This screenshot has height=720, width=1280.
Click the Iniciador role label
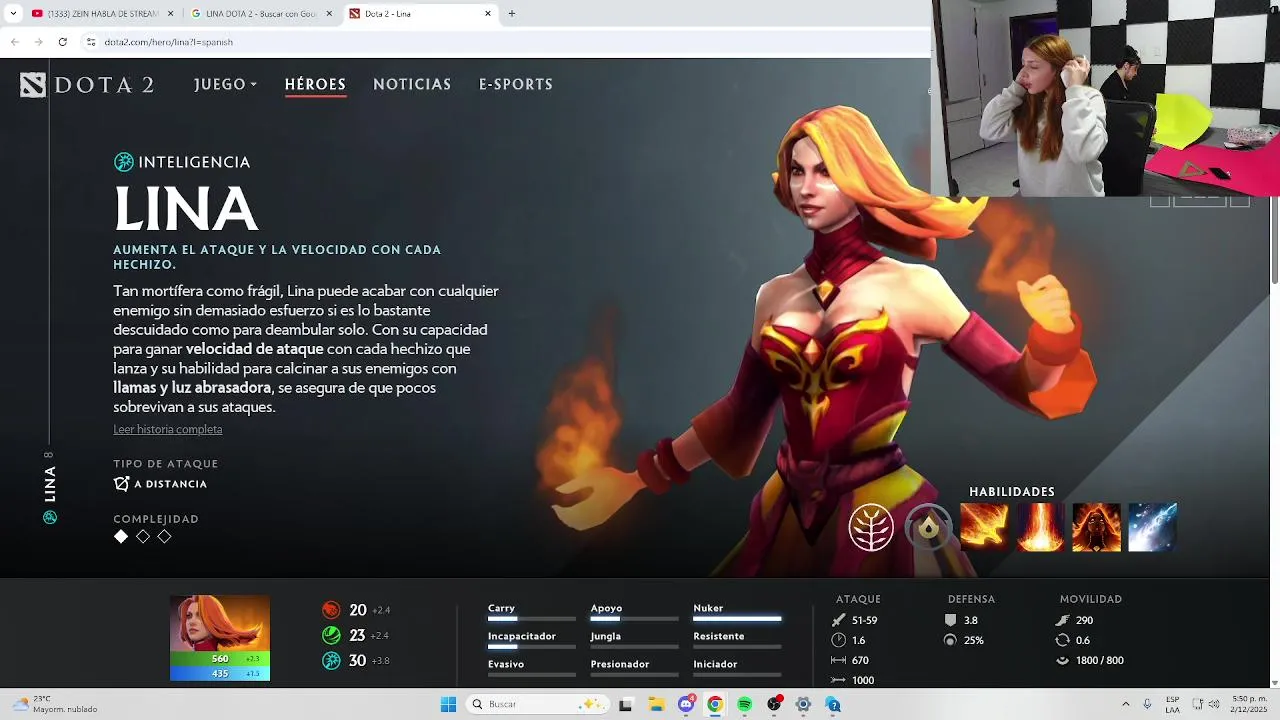point(715,664)
